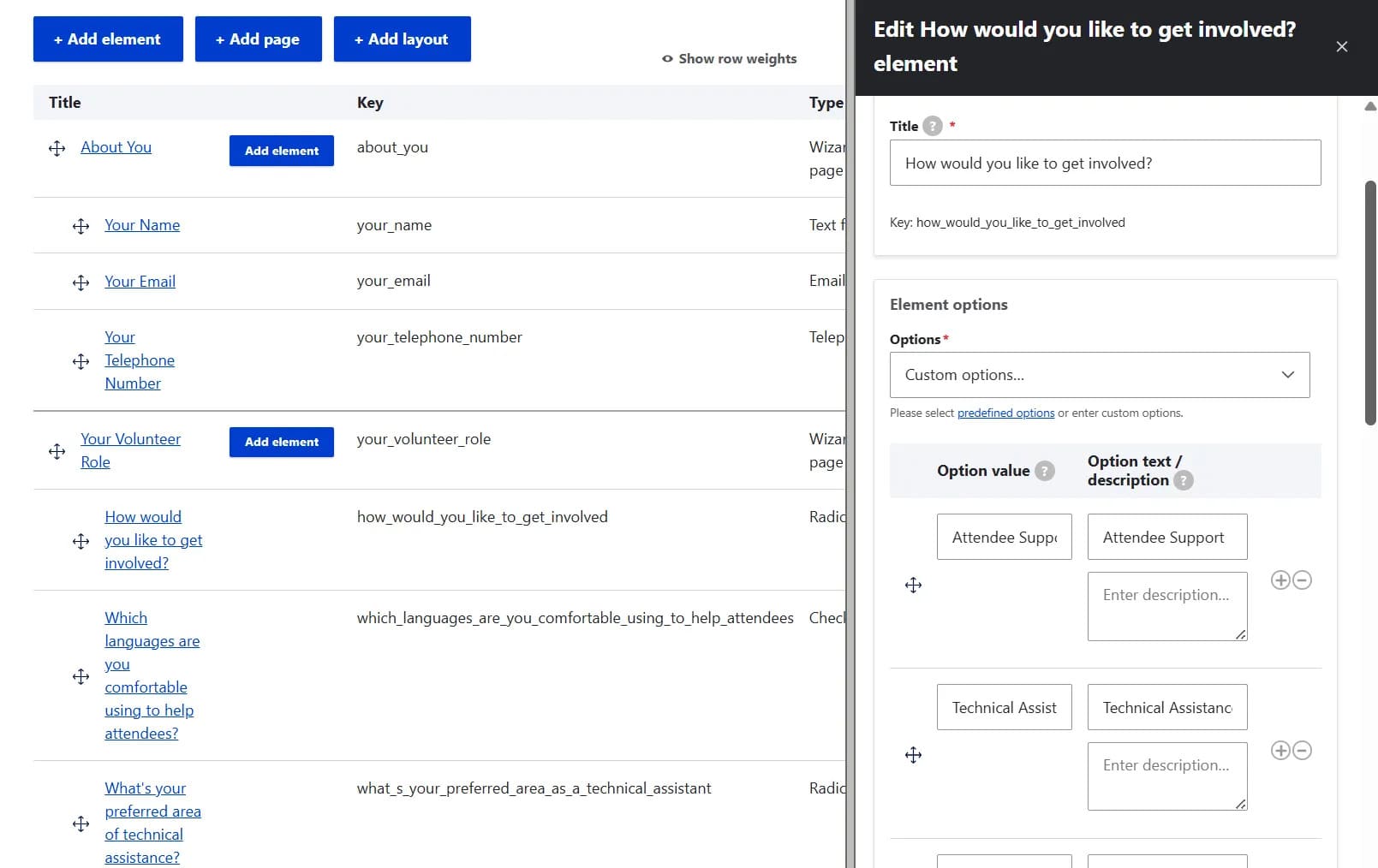Click drag handle for Your Volunteer Role row

click(x=57, y=451)
